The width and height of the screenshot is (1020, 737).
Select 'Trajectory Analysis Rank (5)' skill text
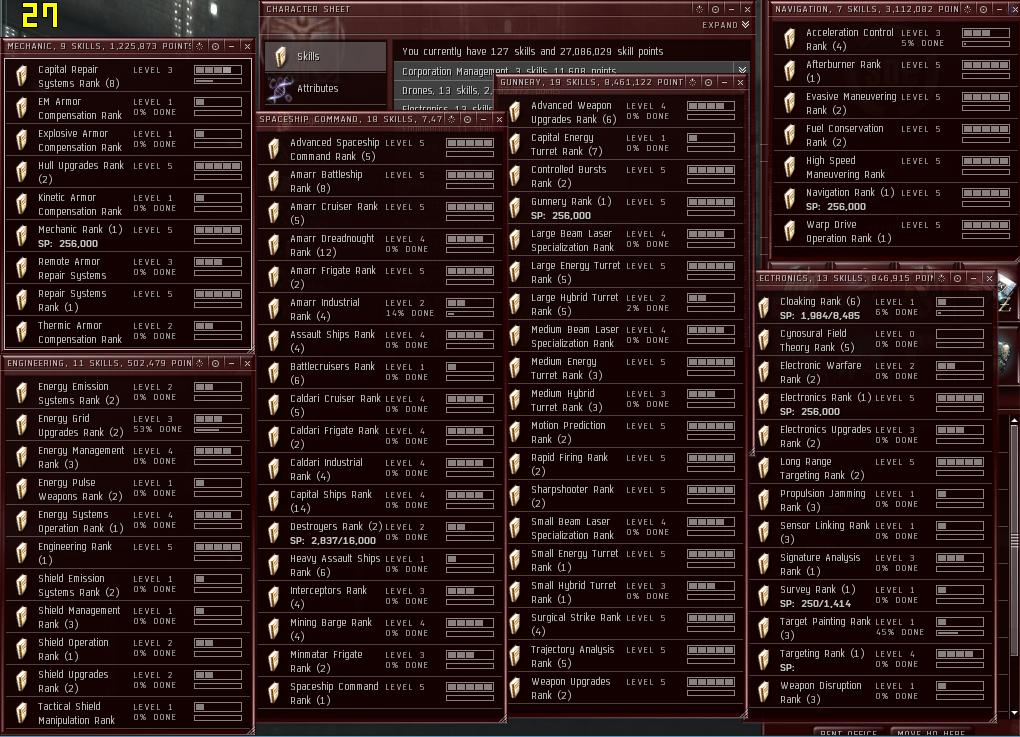coord(572,656)
